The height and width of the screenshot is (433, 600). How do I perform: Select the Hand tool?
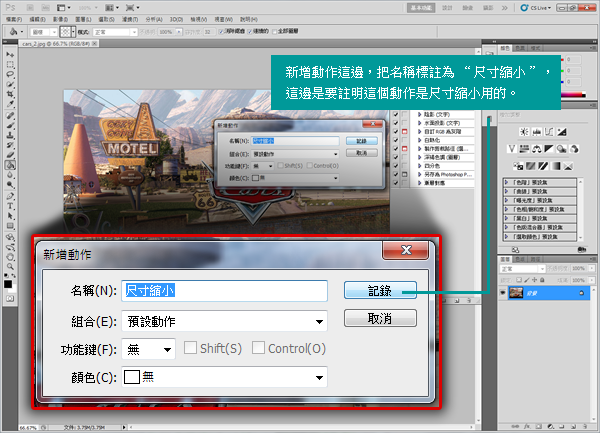coord(10,257)
